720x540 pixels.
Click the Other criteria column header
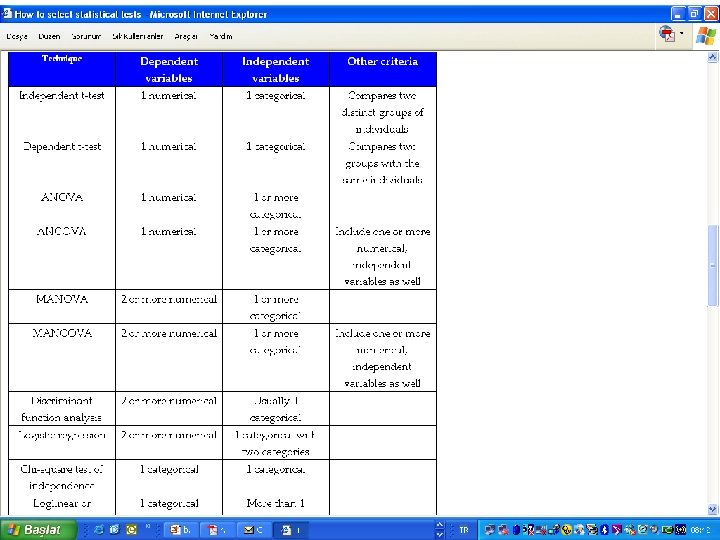pyautogui.click(x=382, y=69)
